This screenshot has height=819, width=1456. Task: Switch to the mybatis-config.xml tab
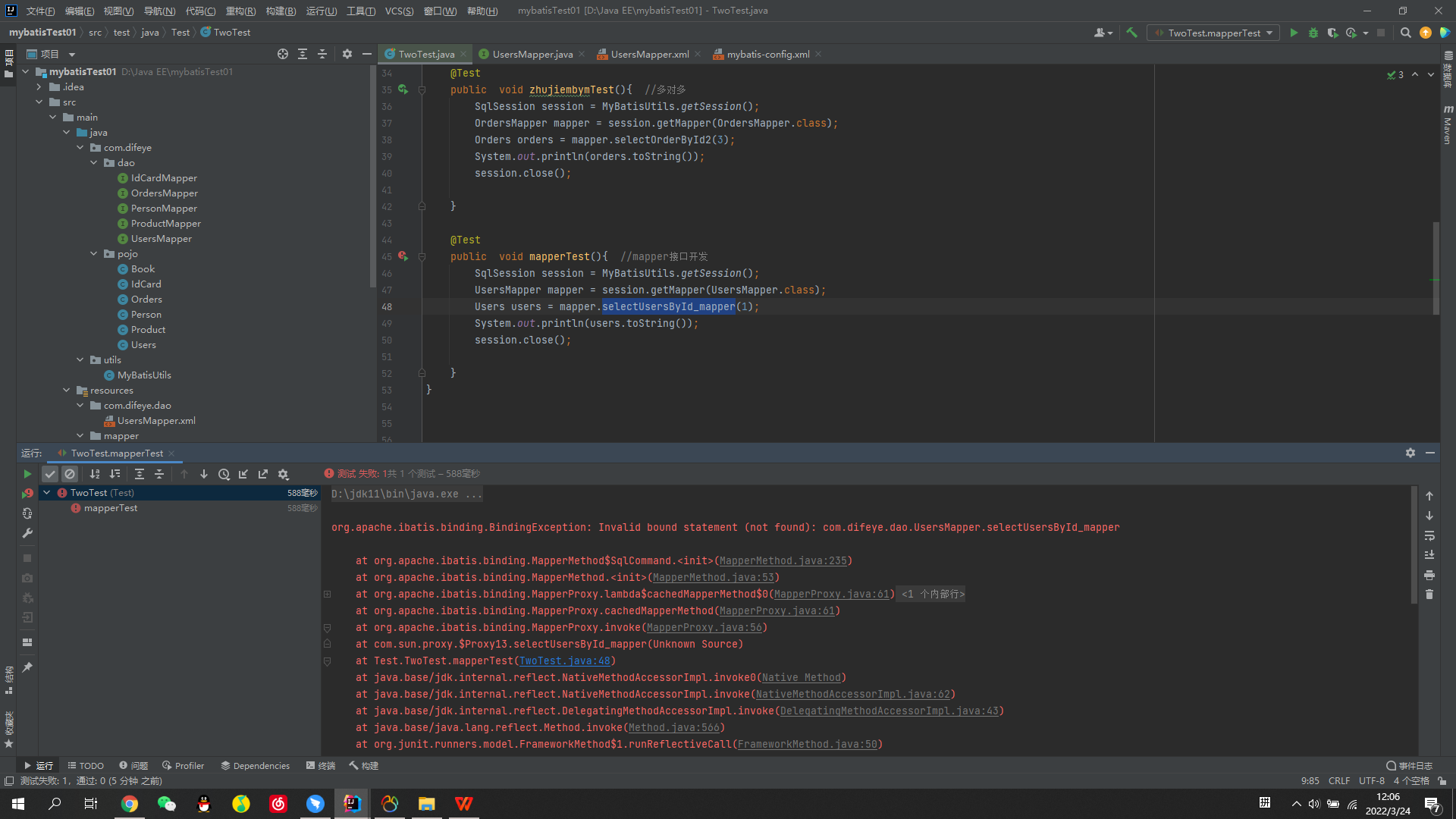pyautogui.click(x=766, y=54)
